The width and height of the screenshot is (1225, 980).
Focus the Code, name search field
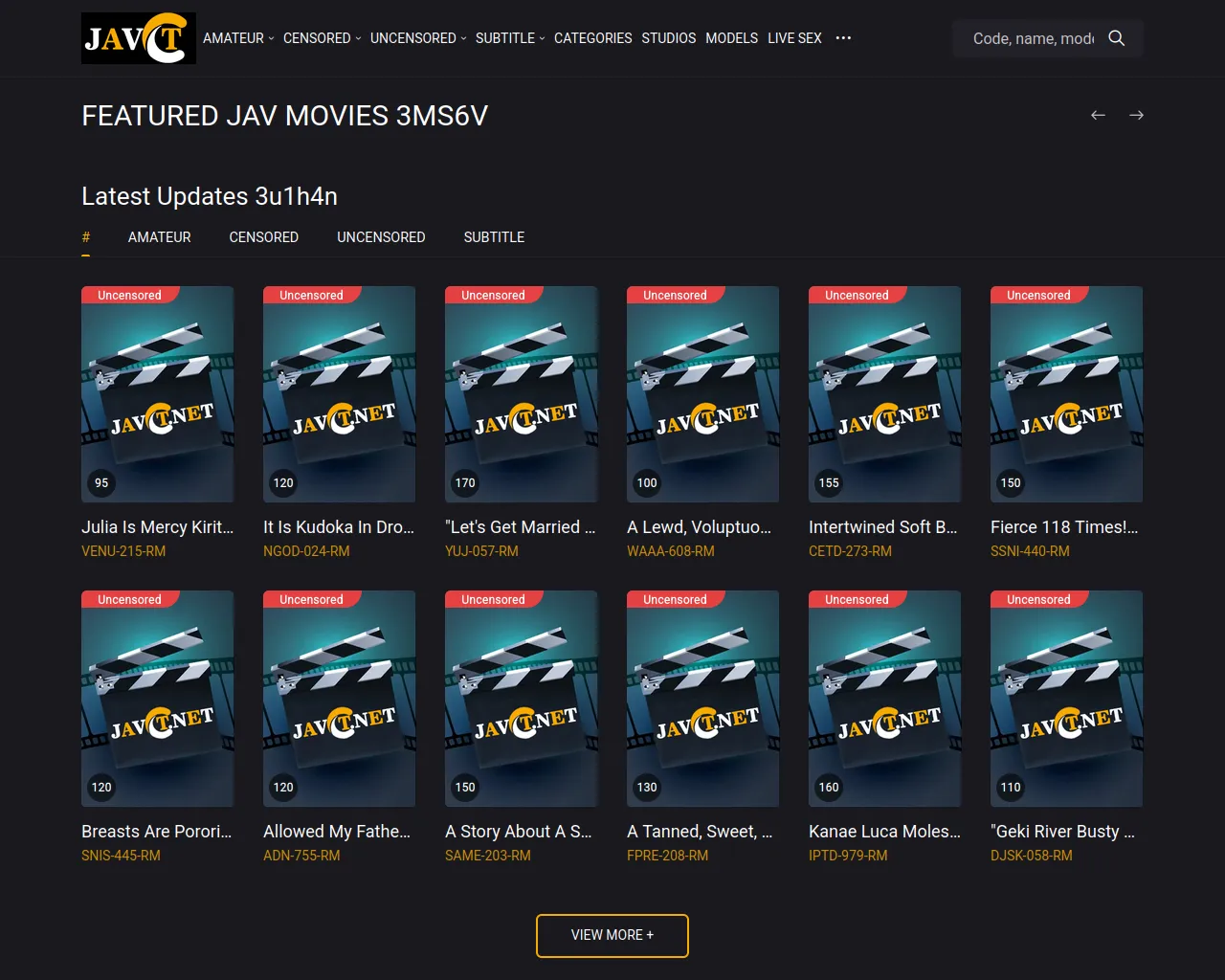(x=1034, y=38)
